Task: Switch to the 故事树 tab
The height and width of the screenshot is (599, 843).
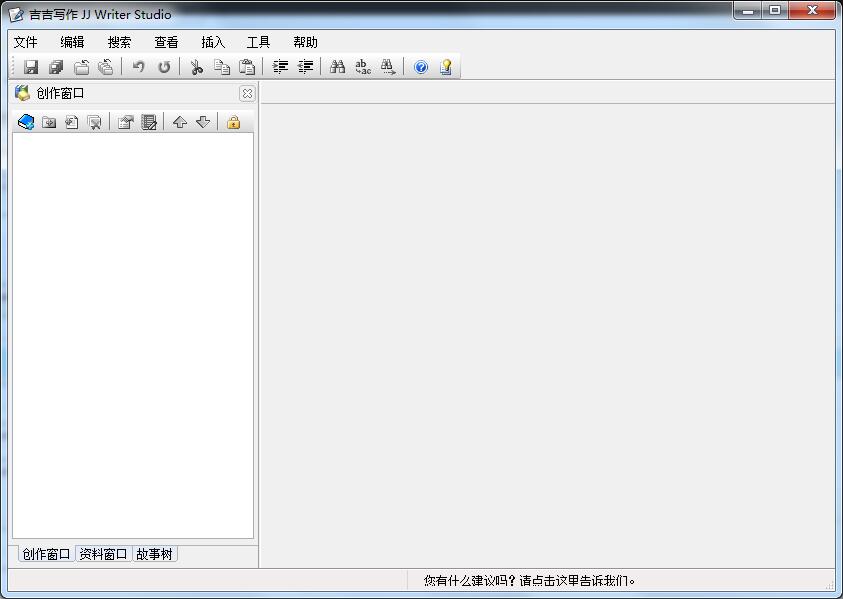Action: [155, 553]
